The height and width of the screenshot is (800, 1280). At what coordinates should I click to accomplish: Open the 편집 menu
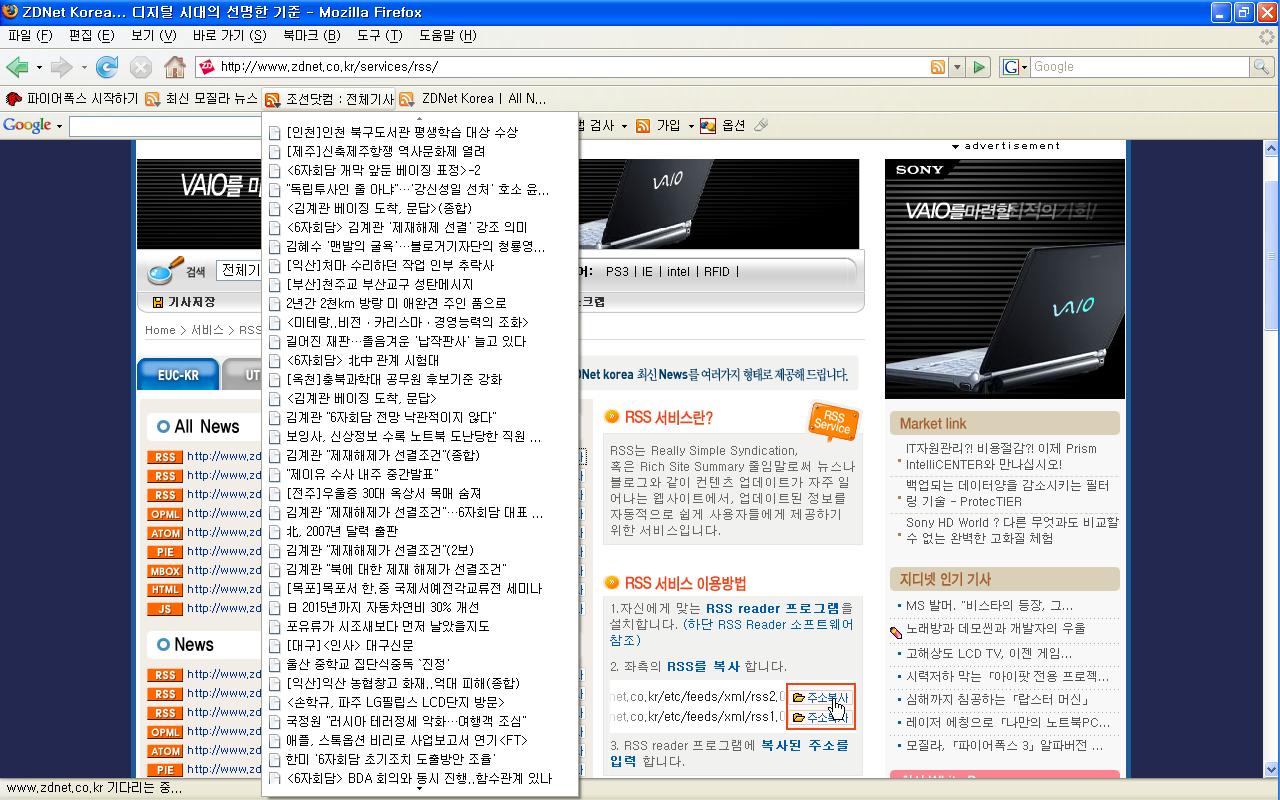(x=91, y=35)
